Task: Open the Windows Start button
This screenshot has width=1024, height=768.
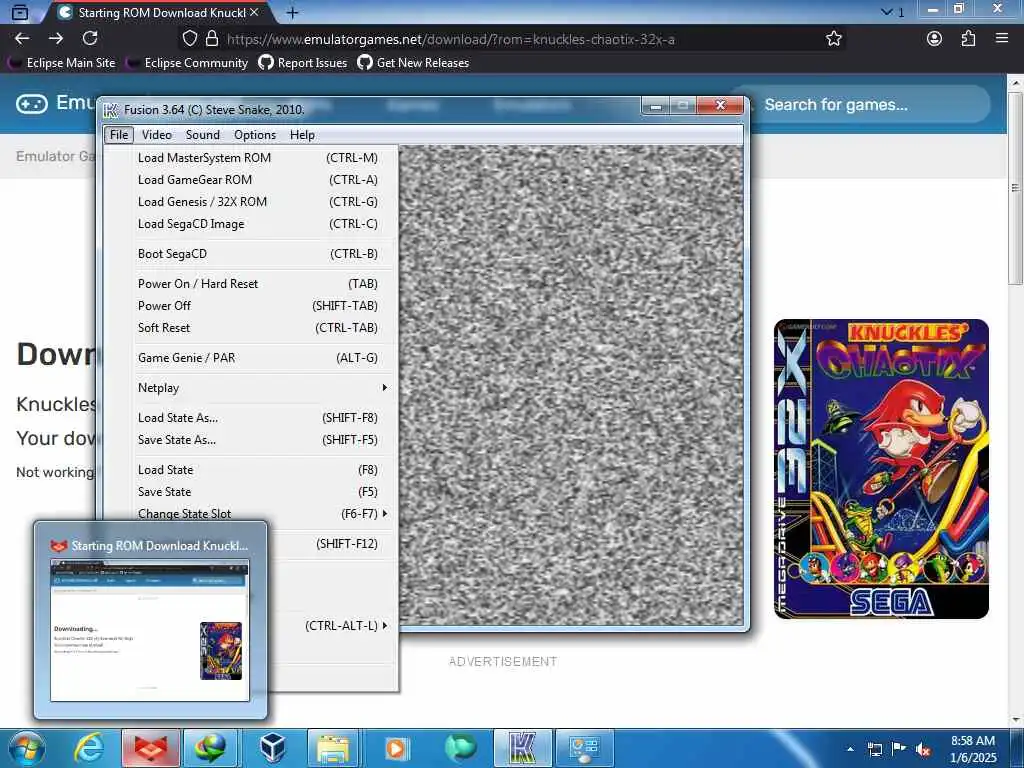Action: pos(27,748)
